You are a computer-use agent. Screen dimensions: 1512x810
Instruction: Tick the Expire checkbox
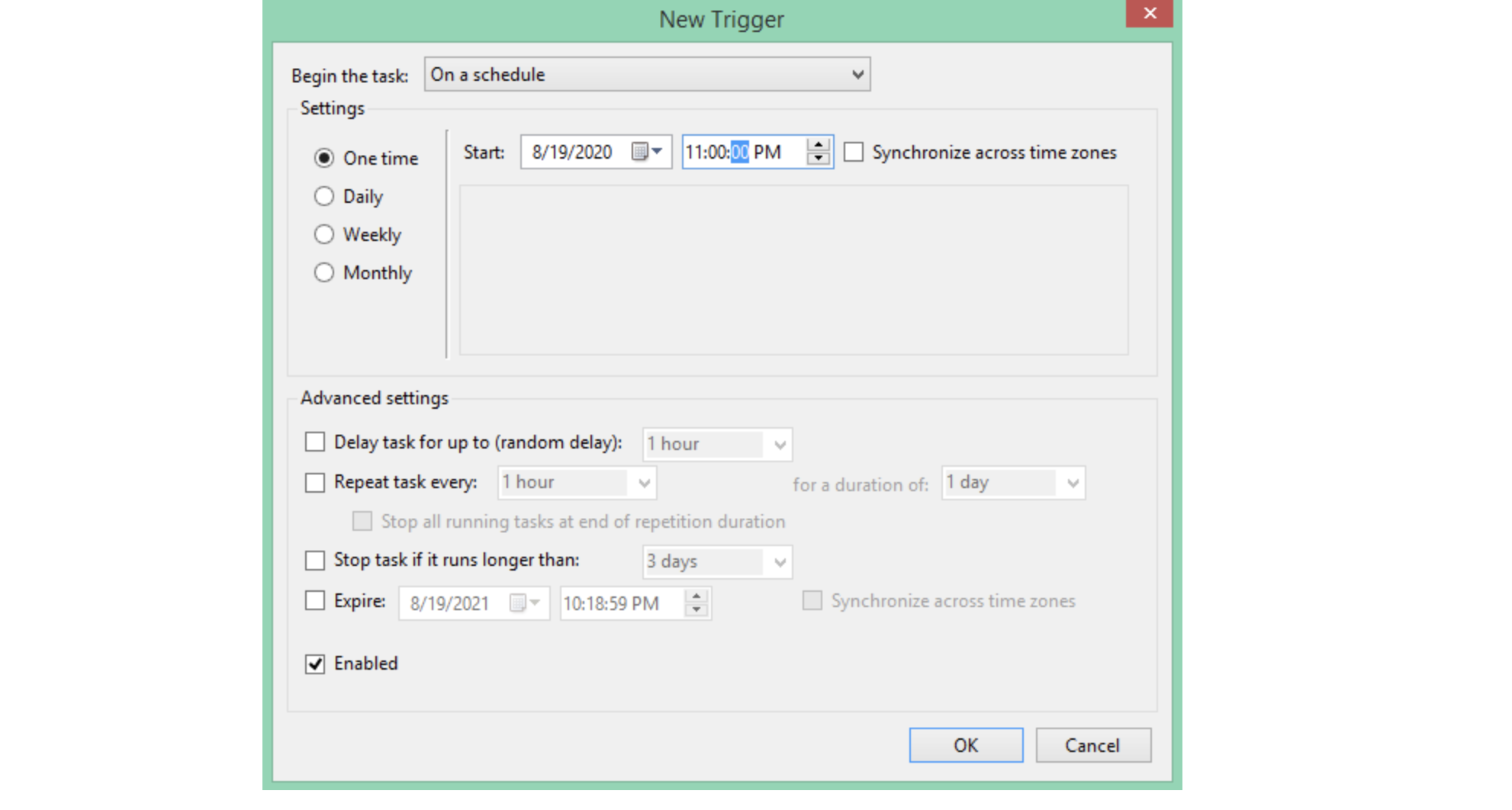click(315, 601)
